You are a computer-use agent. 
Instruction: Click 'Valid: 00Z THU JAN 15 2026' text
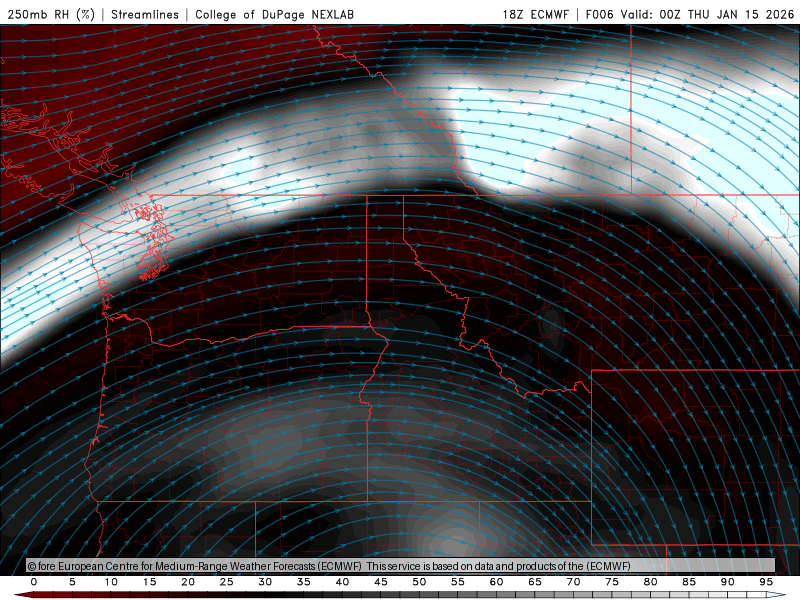click(708, 14)
